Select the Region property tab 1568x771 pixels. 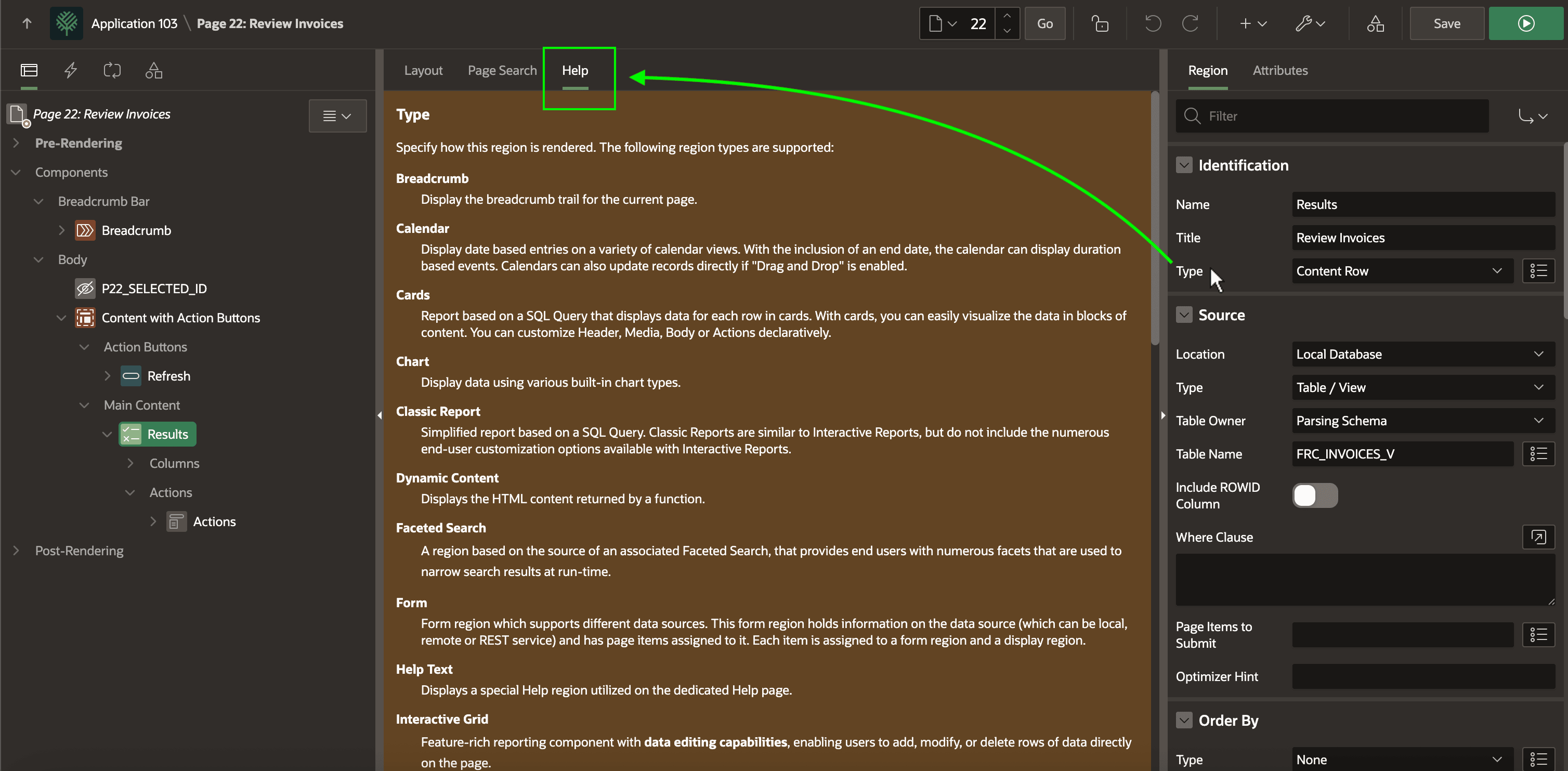(x=1208, y=71)
